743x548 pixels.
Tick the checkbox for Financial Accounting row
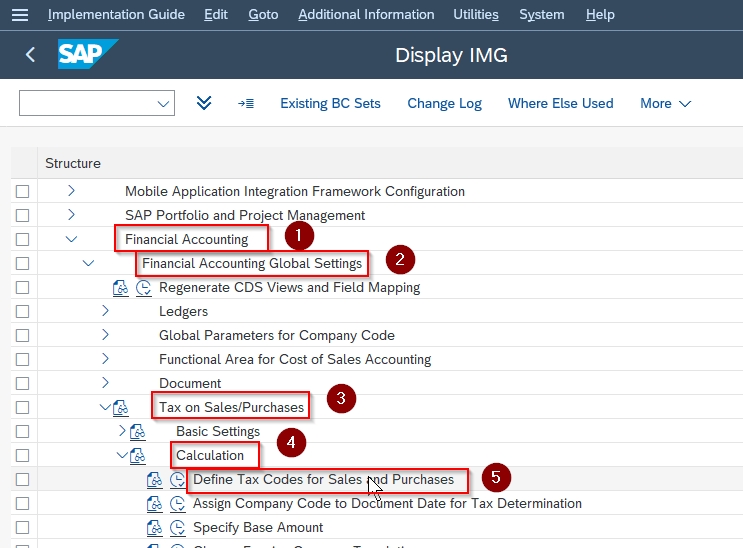tap(22, 239)
